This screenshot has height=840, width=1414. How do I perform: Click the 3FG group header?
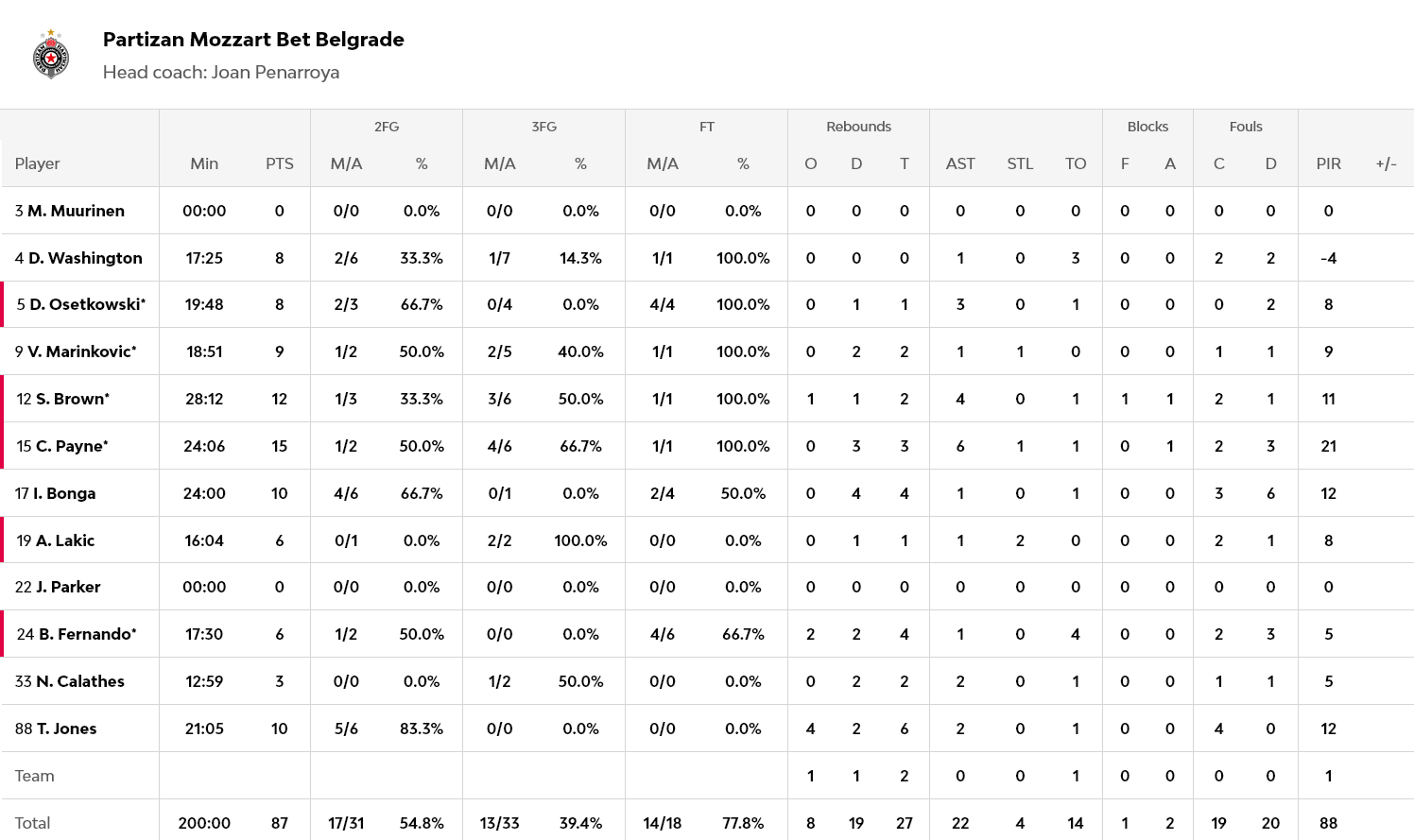point(543,127)
